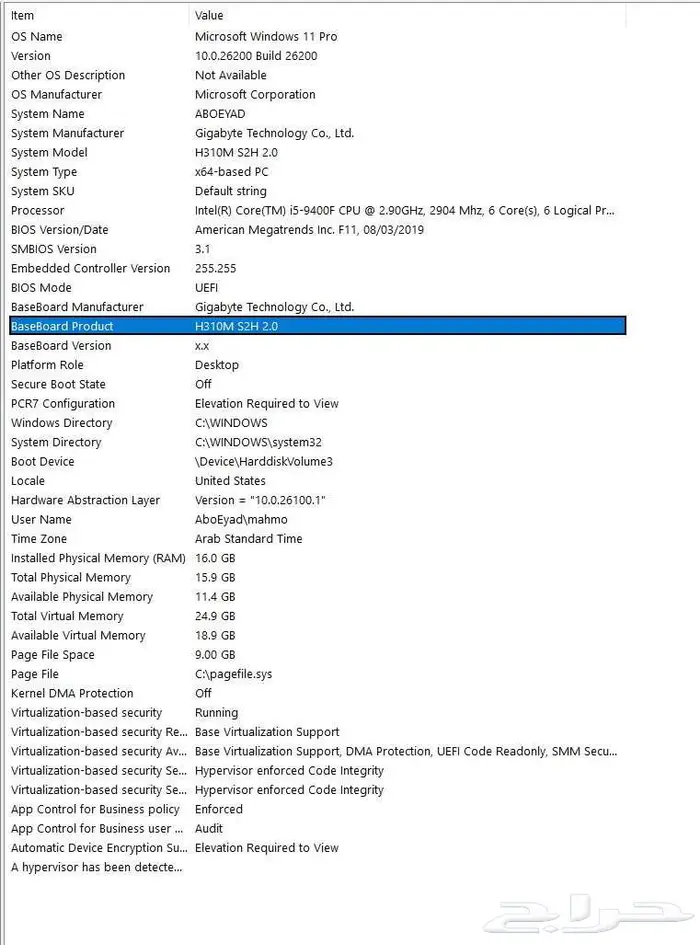
Task: Select the Processor row
Action: [x=318, y=210]
